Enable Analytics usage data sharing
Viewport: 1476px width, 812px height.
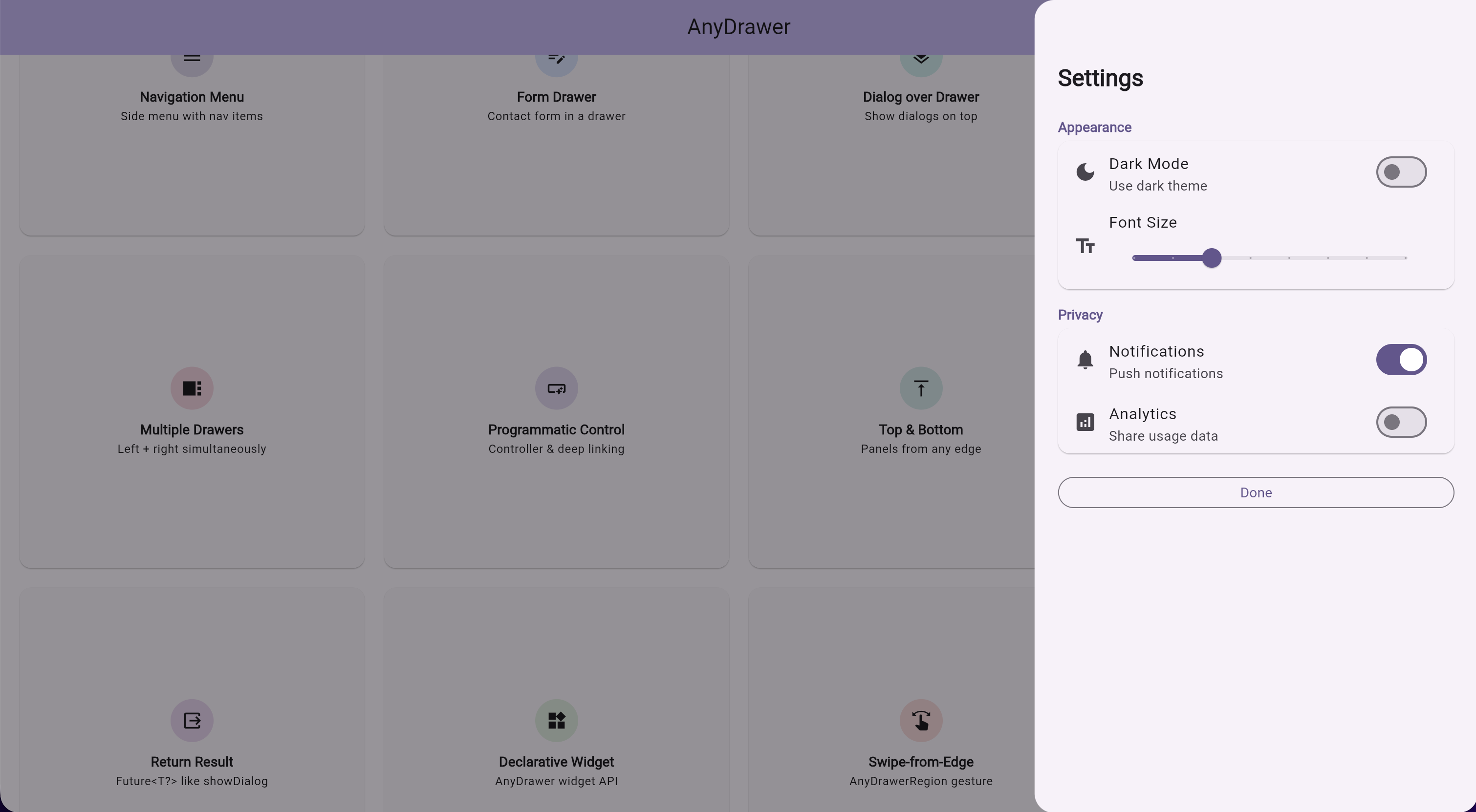pyautogui.click(x=1401, y=422)
